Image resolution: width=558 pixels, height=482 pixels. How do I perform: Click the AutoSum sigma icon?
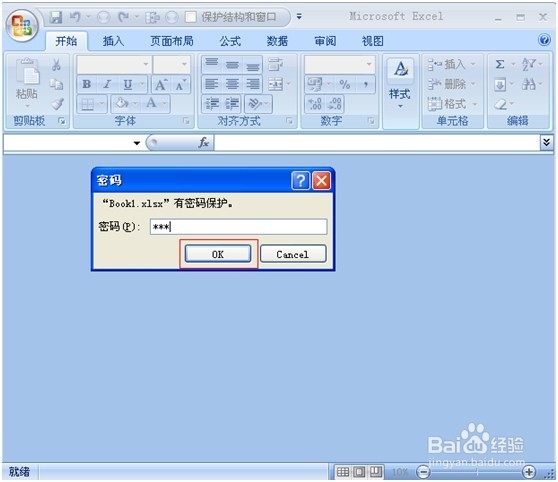500,64
